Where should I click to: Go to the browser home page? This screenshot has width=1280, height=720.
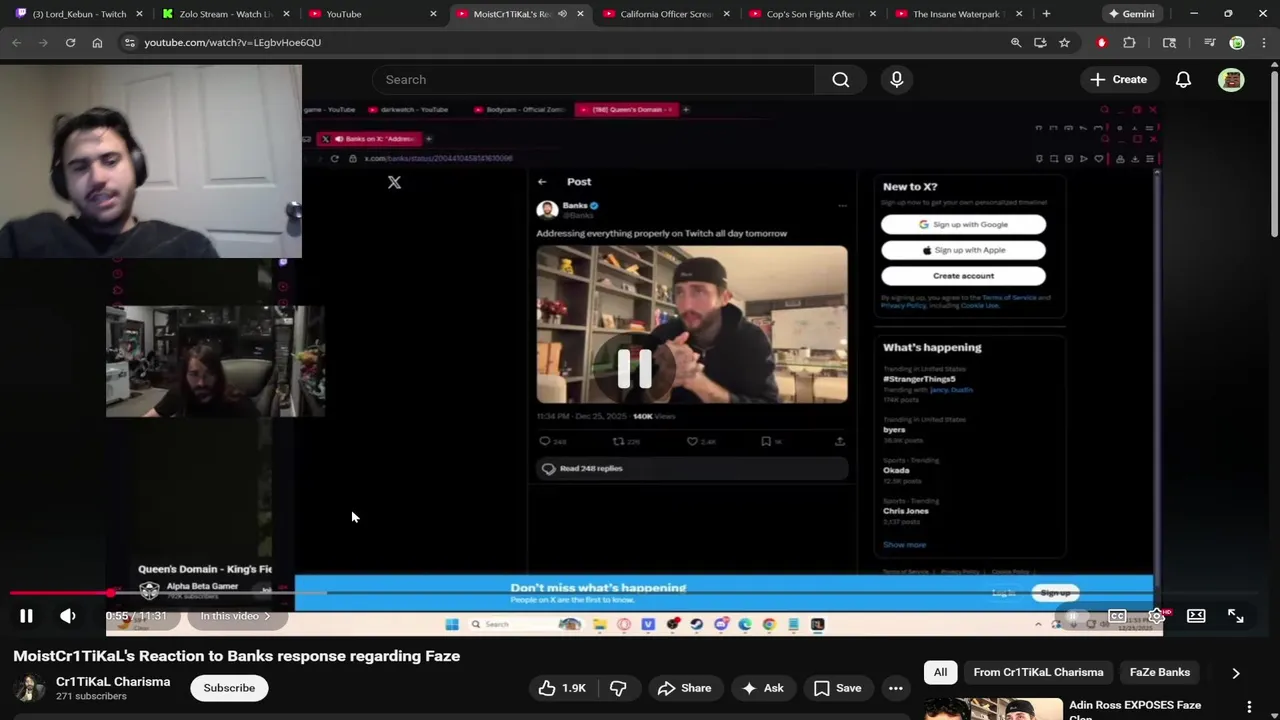[x=97, y=43]
